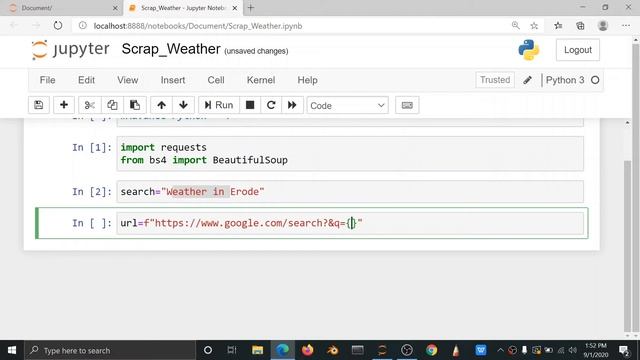640x360 pixels.
Task: Click the Jupyter logo
Action: (71, 50)
